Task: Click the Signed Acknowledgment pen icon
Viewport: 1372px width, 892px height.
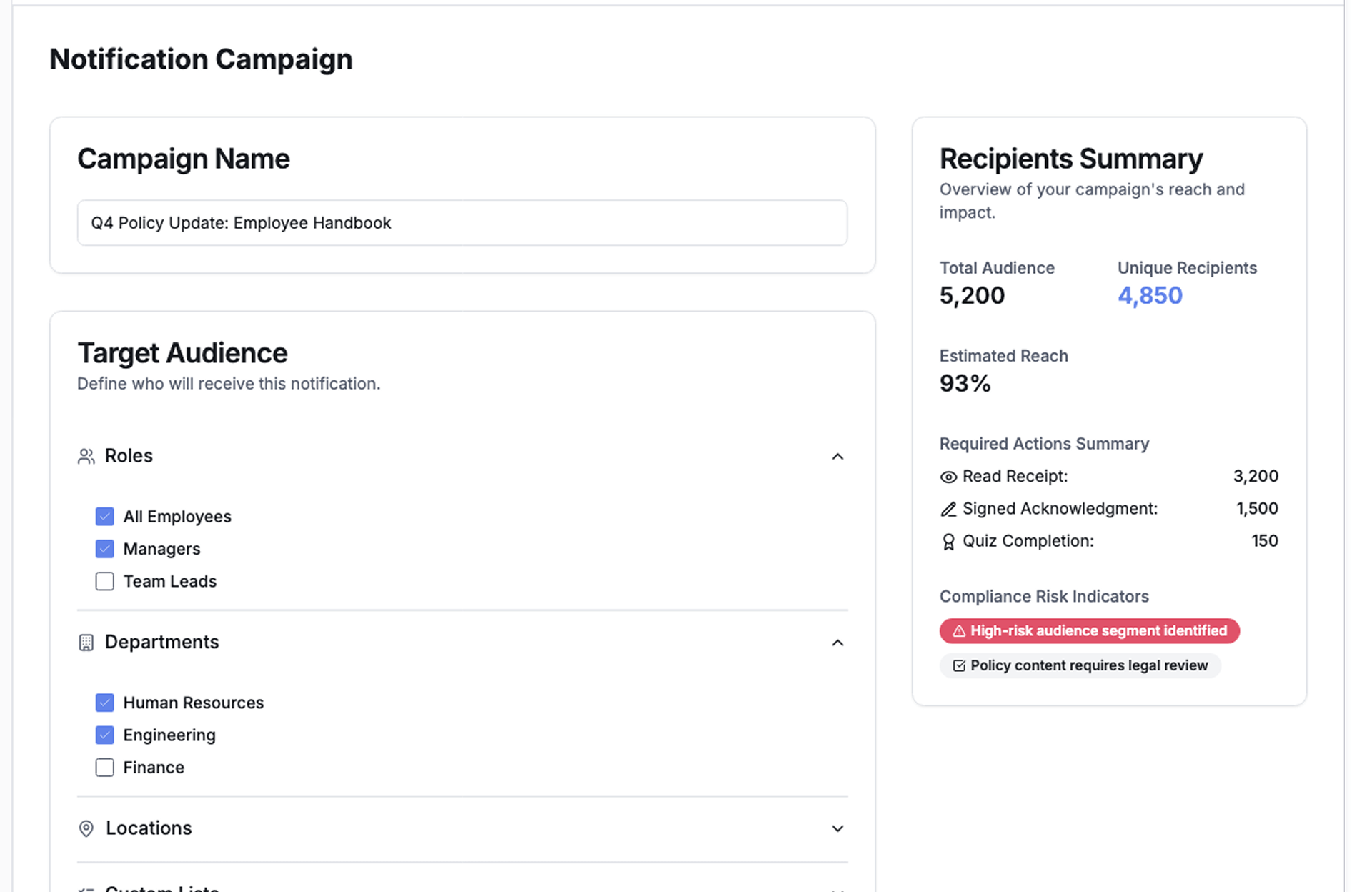Action: coord(948,509)
